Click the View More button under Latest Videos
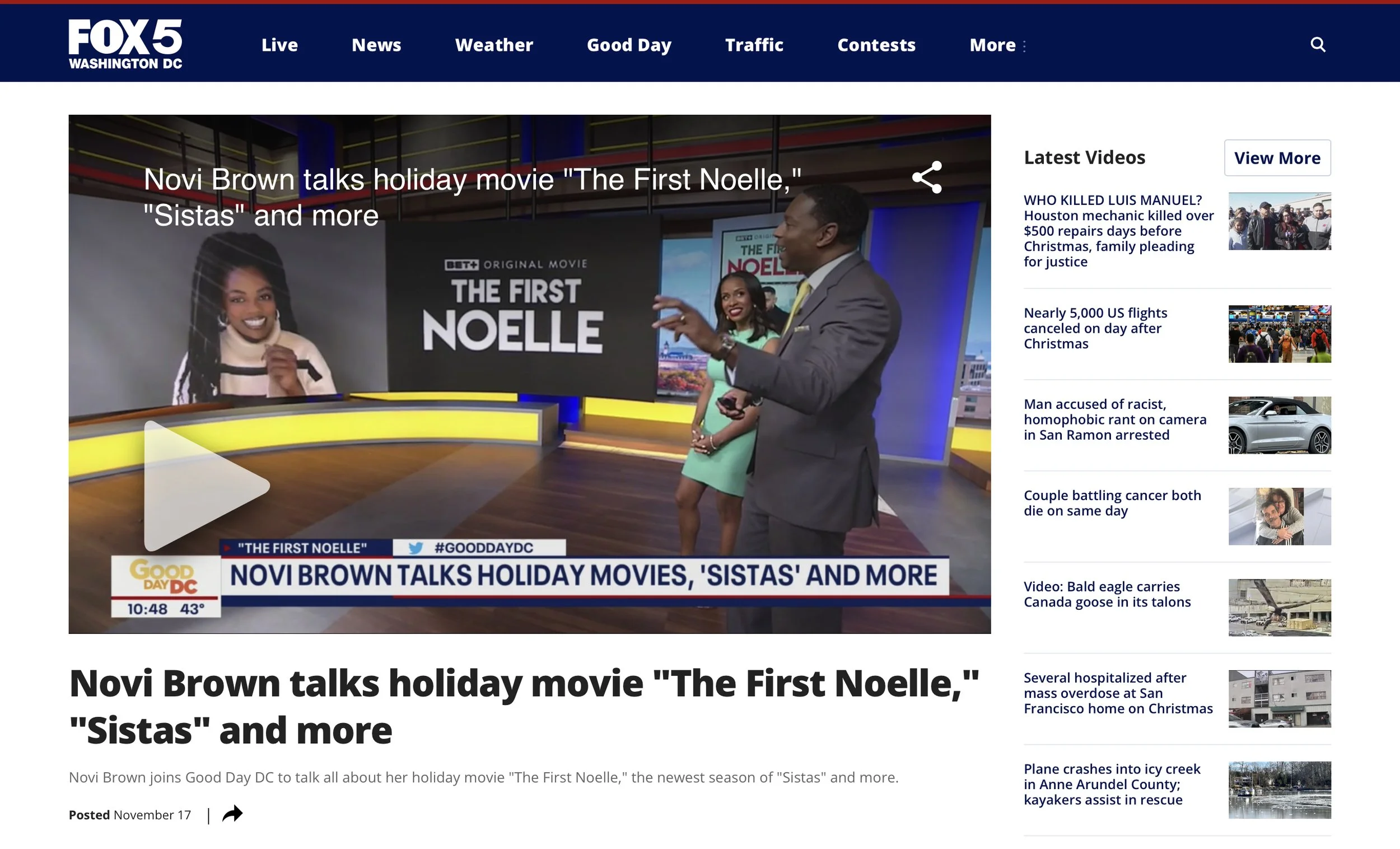 pyautogui.click(x=1277, y=158)
